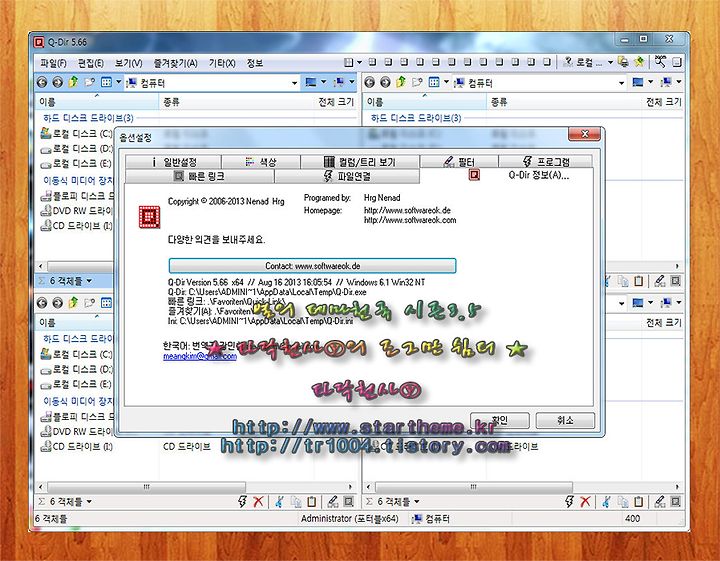
Task: Click monitor icon in top-right pane address bar
Action: 638,82
